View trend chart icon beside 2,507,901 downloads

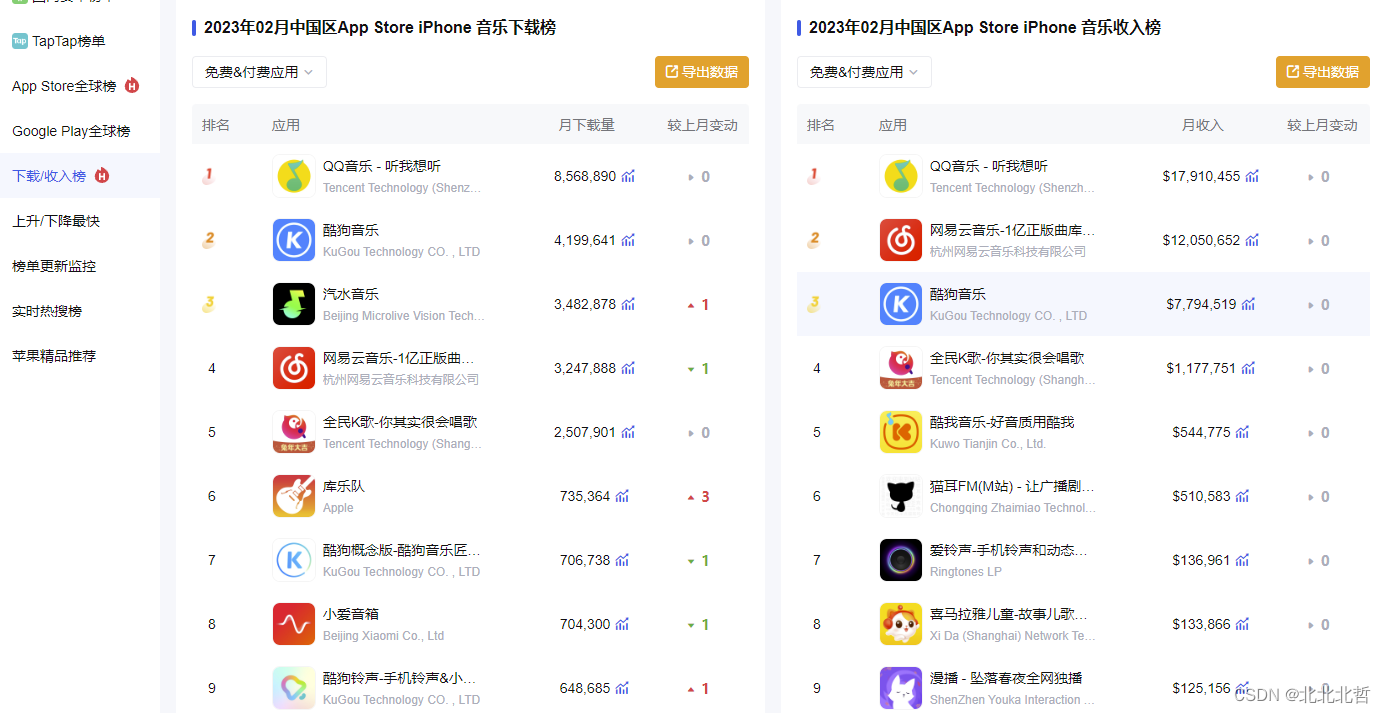(628, 432)
